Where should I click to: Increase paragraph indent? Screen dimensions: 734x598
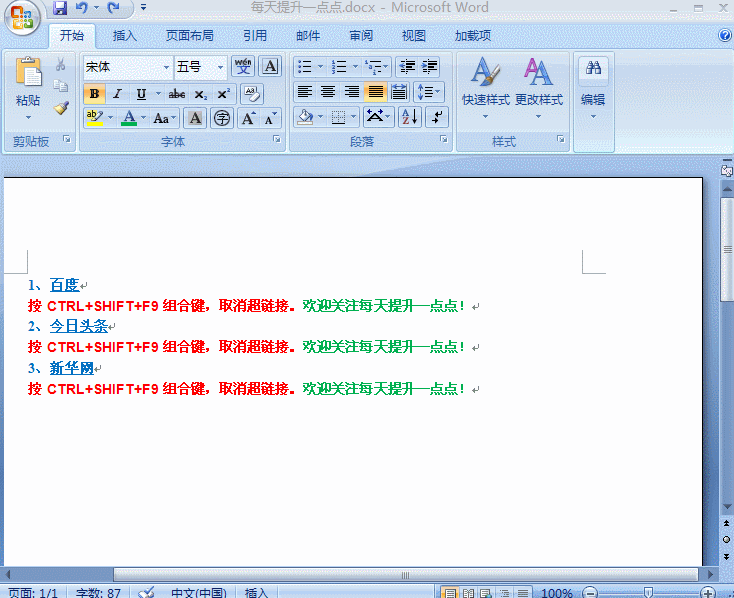click(x=429, y=67)
